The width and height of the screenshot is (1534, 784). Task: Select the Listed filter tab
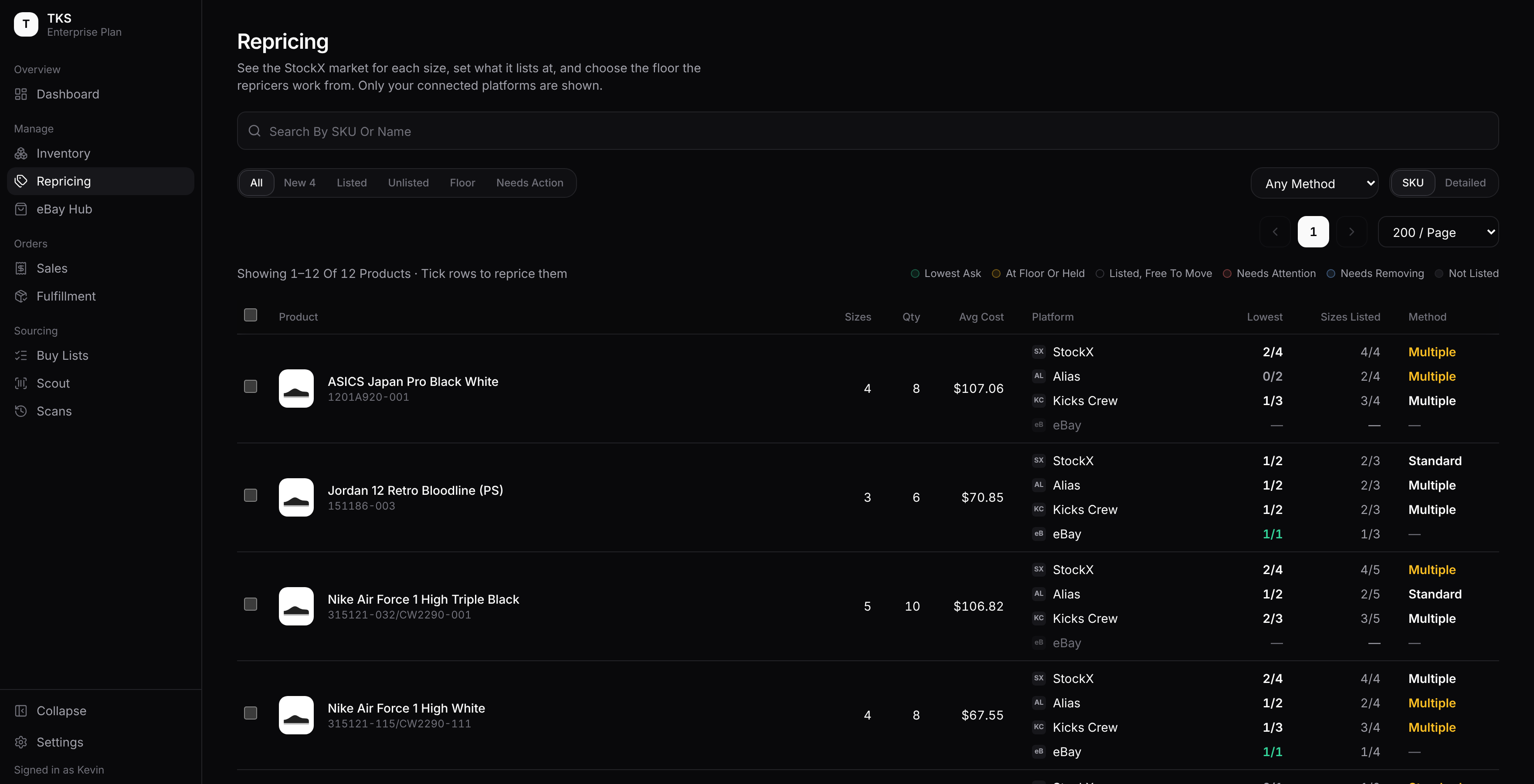[351, 183]
